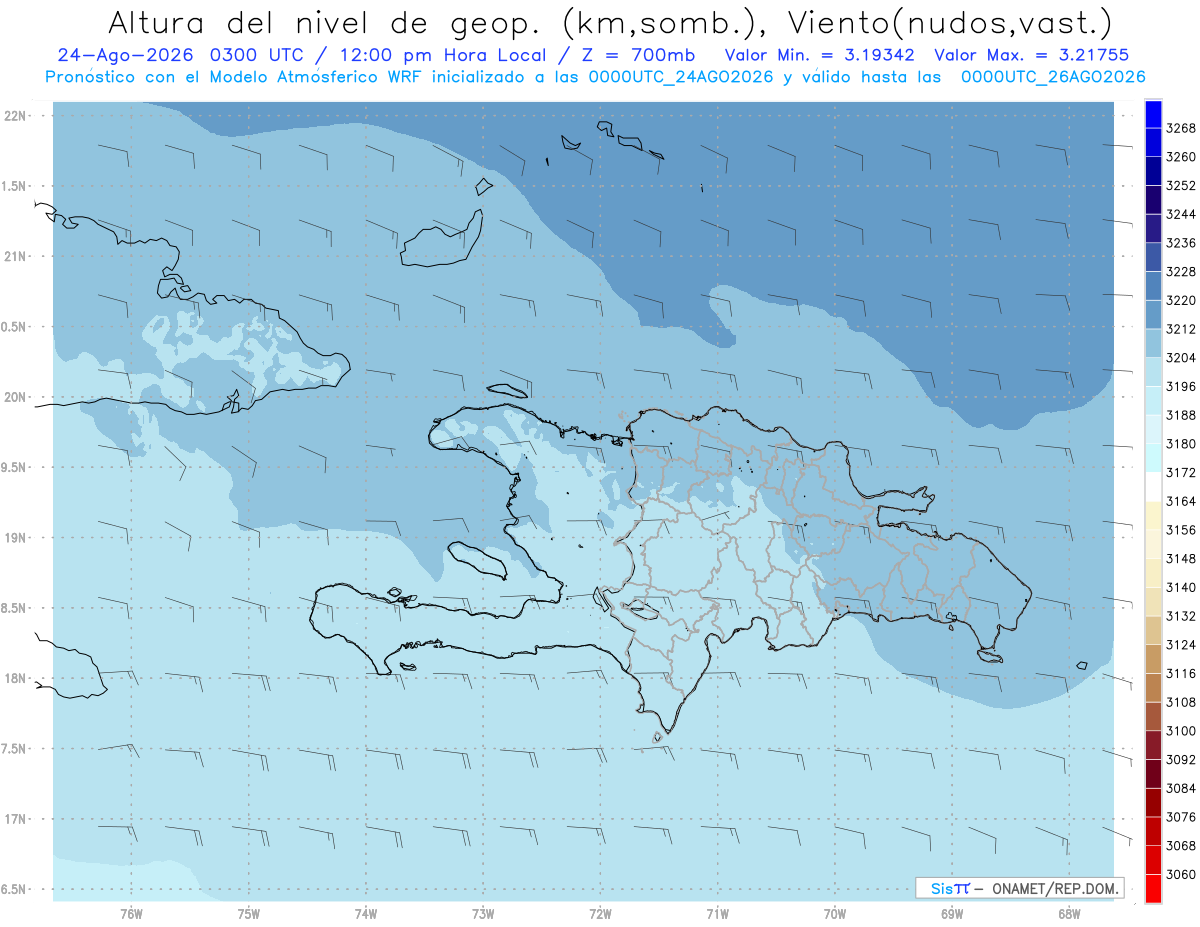
Task: Click the '9.5N' latitude label
Action: (x=15, y=468)
